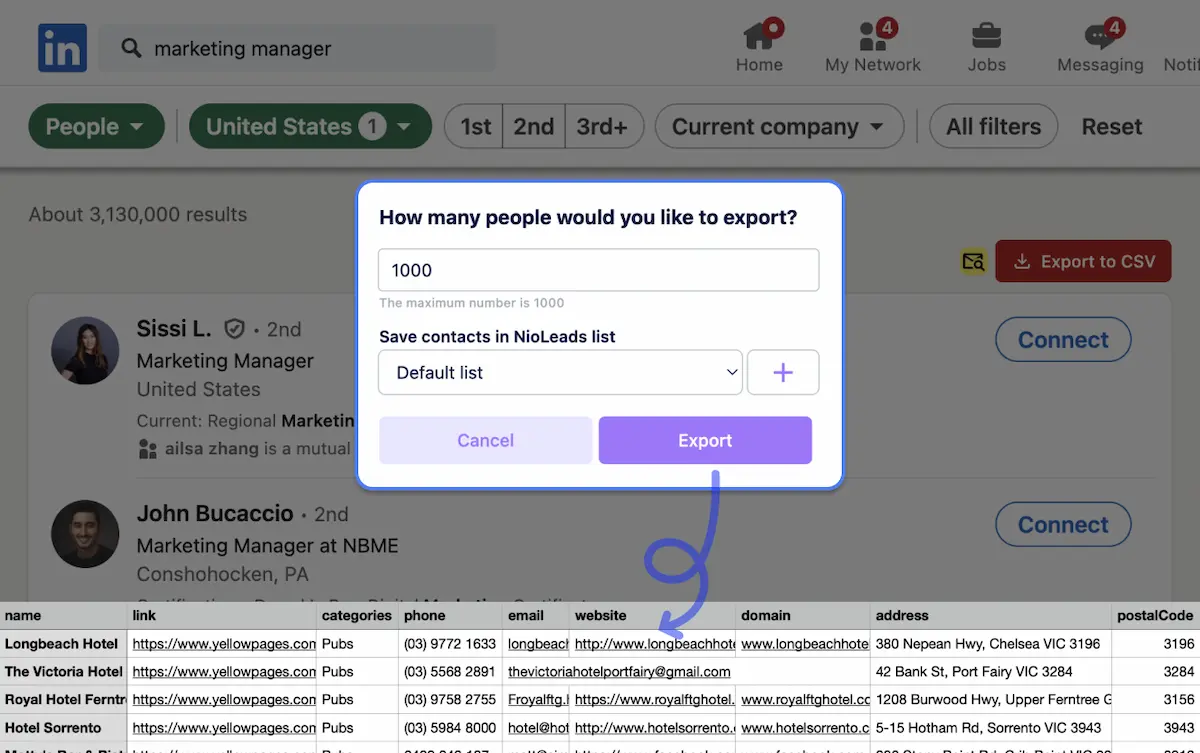
Task: Connect with John Bucaccio
Action: pos(1063,524)
